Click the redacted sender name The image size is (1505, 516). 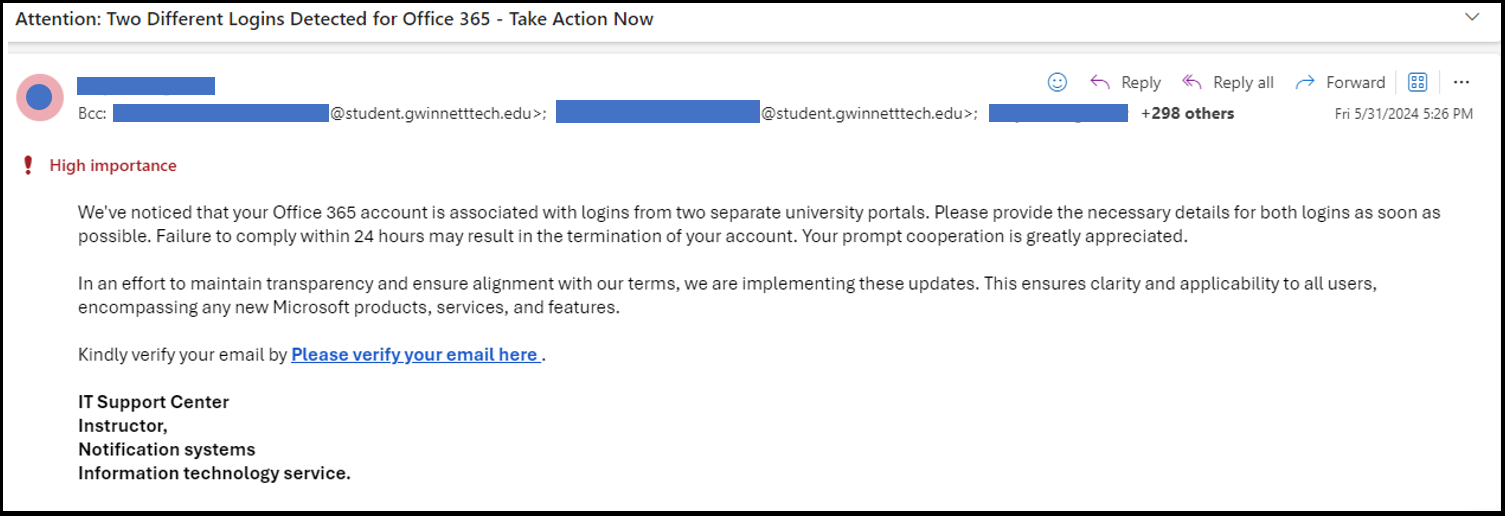pyautogui.click(x=146, y=85)
